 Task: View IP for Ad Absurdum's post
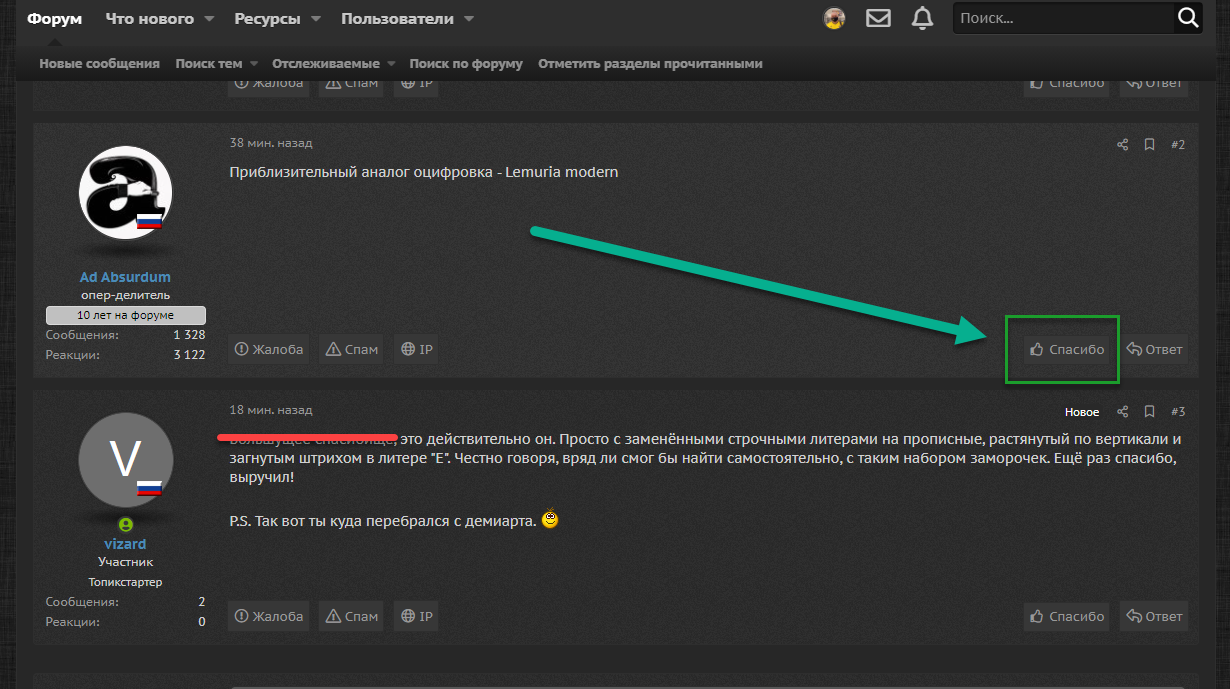point(416,350)
